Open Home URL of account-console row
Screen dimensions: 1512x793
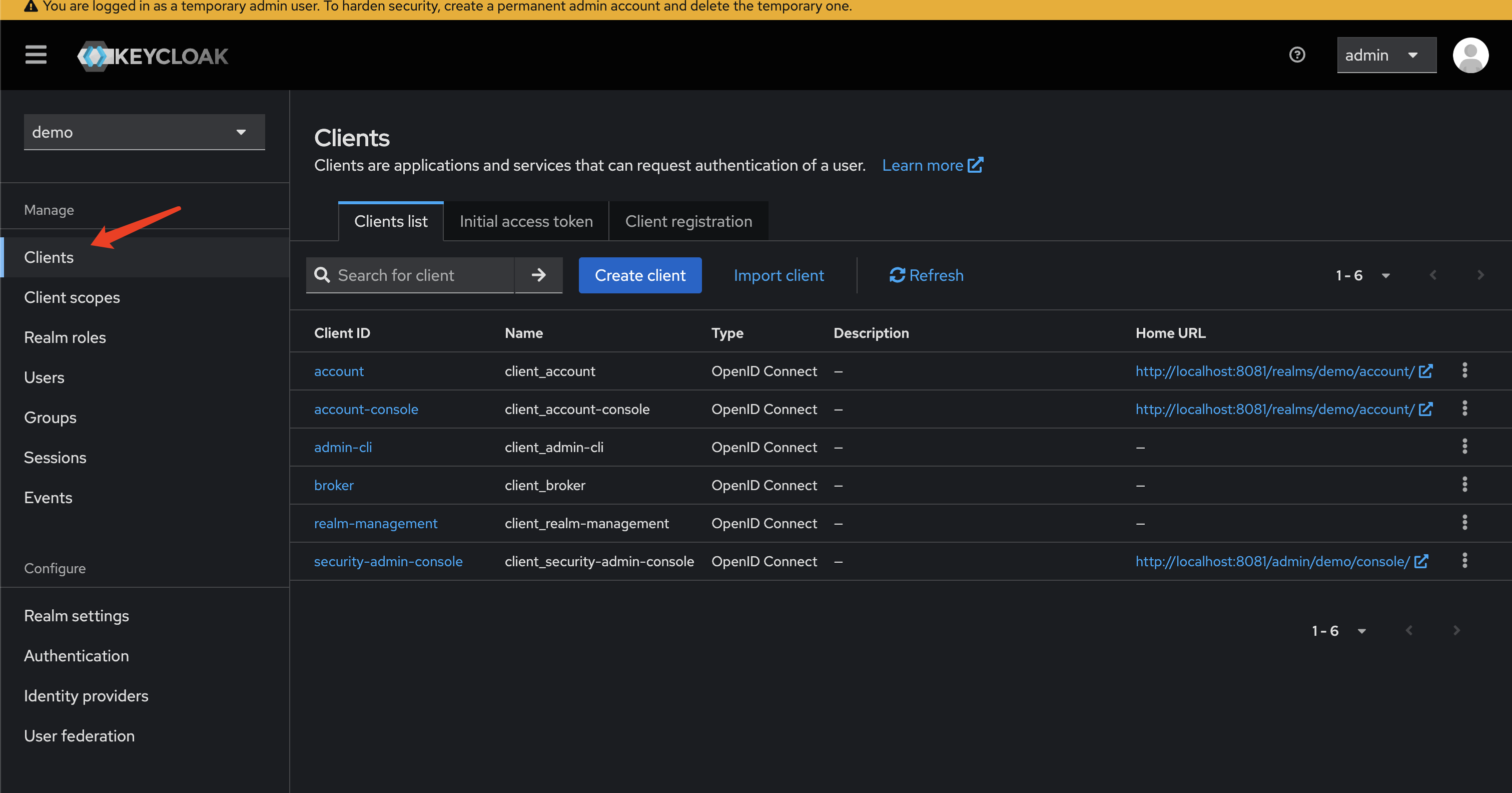(x=1284, y=410)
